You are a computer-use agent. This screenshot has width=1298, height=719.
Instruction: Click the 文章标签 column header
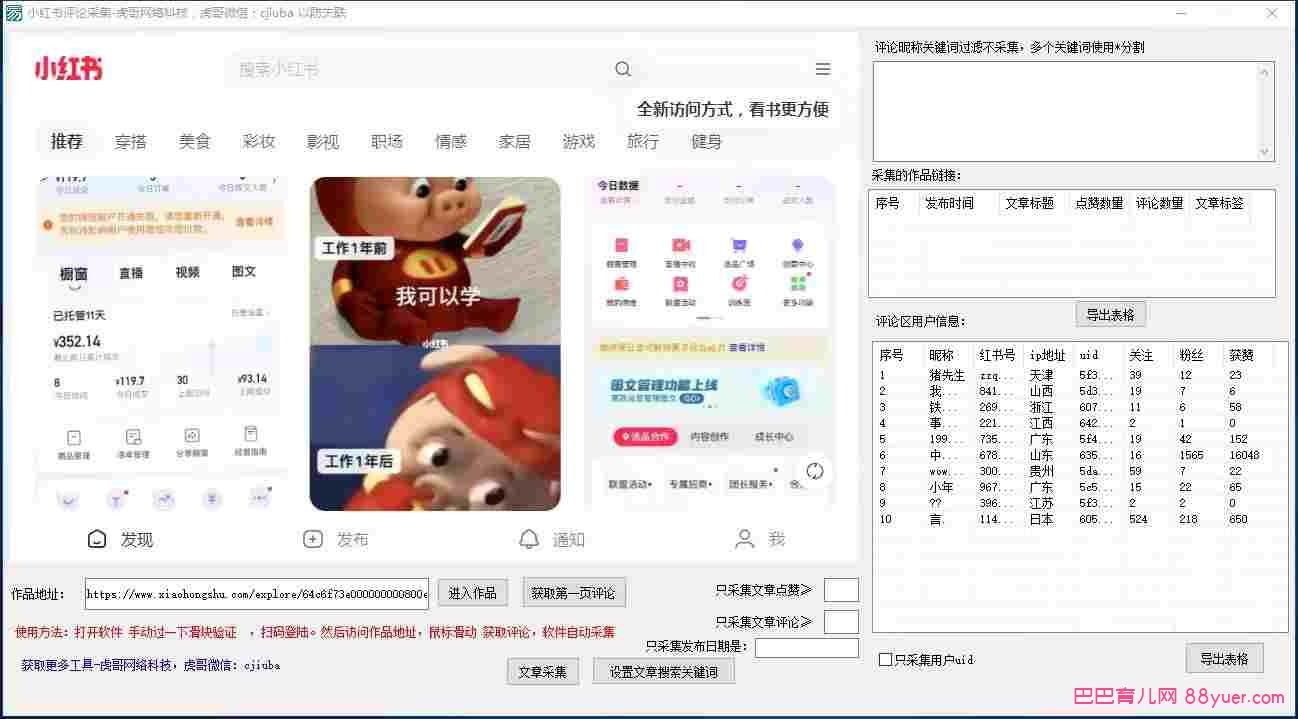(x=1219, y=203)
